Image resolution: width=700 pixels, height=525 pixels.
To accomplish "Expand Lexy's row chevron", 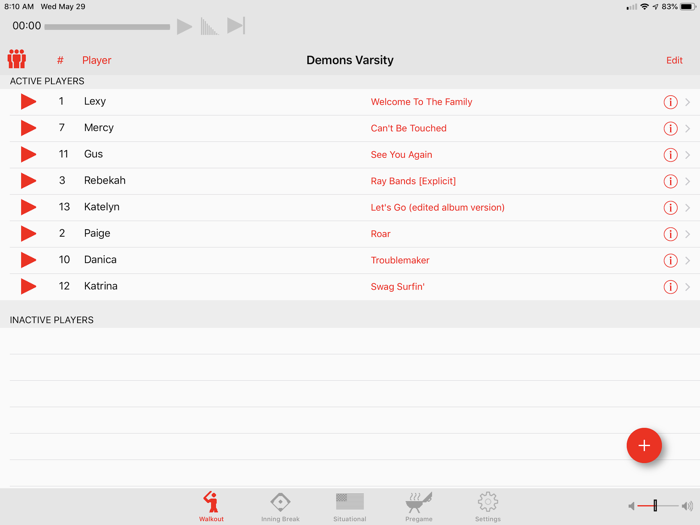I will click(688, 102).
